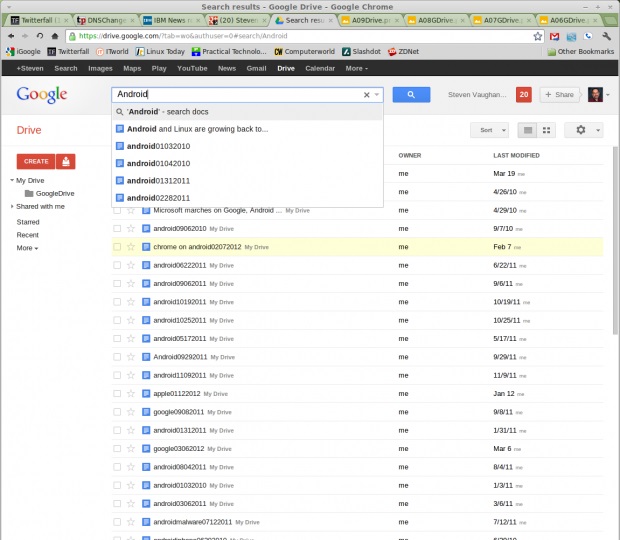The width and height of the screenshot is (620, 540).
Task: Open account dropdown arrow beside profile photo
Action: (608, 95)
